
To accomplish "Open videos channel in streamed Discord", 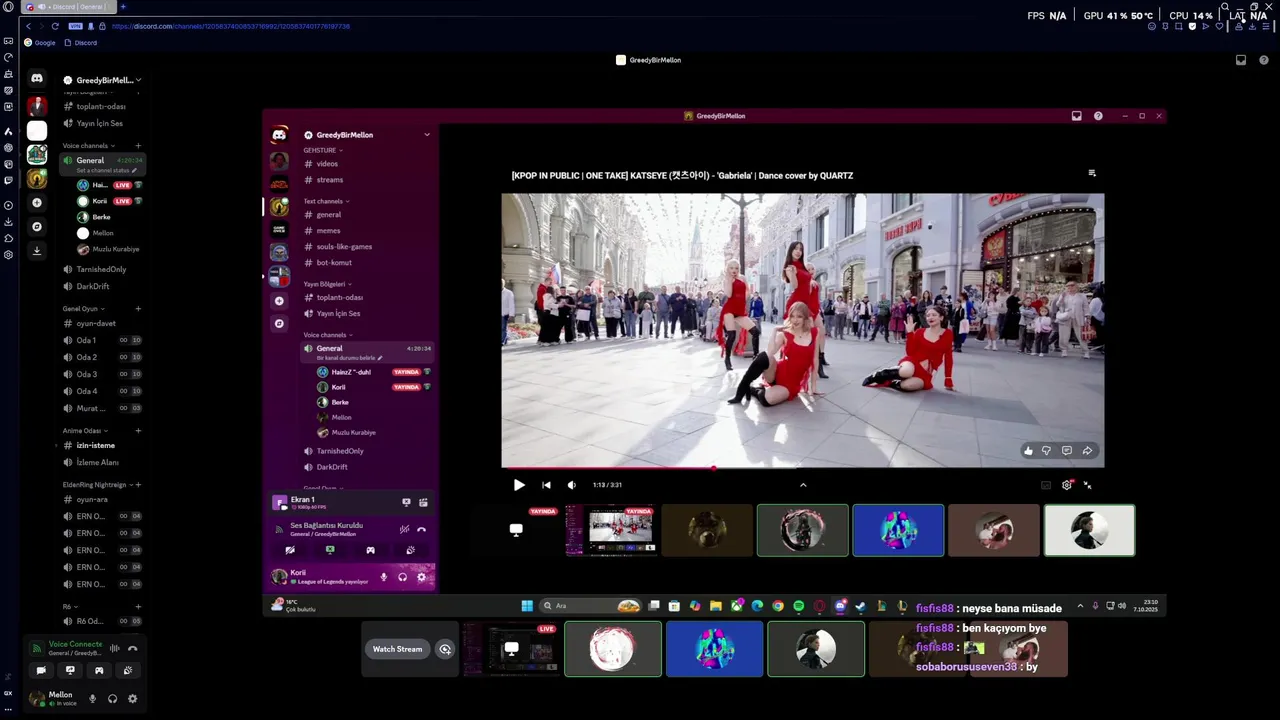I will point(327,163).
